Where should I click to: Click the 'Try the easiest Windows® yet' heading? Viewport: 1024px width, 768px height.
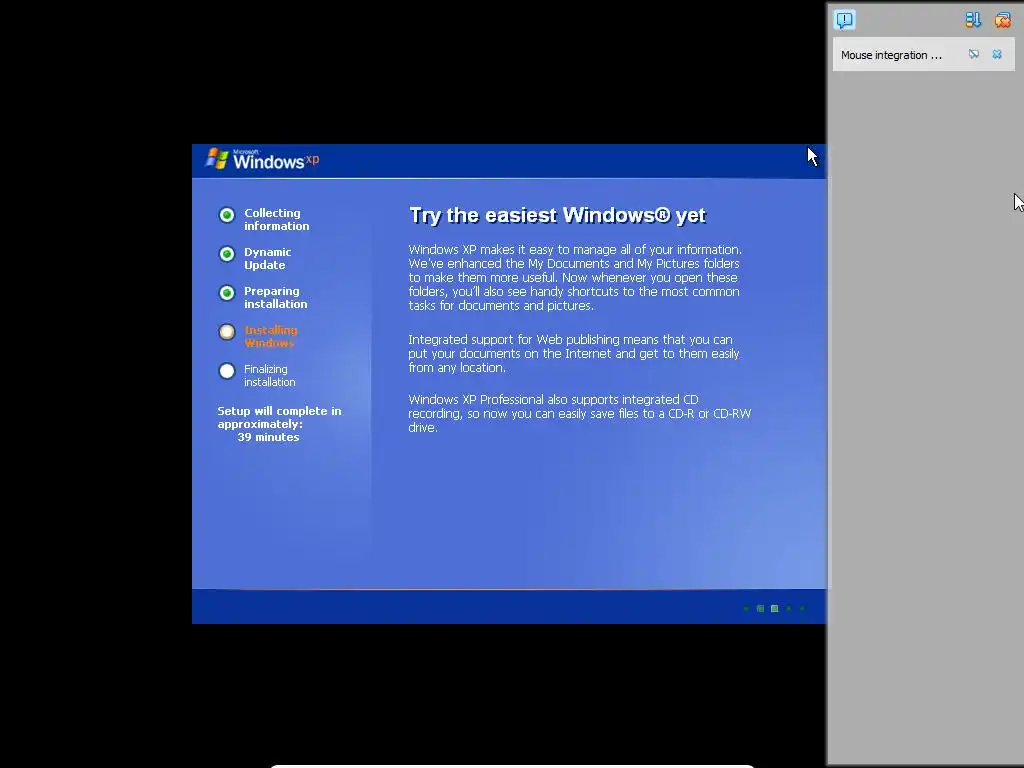[x=557, y=216]
